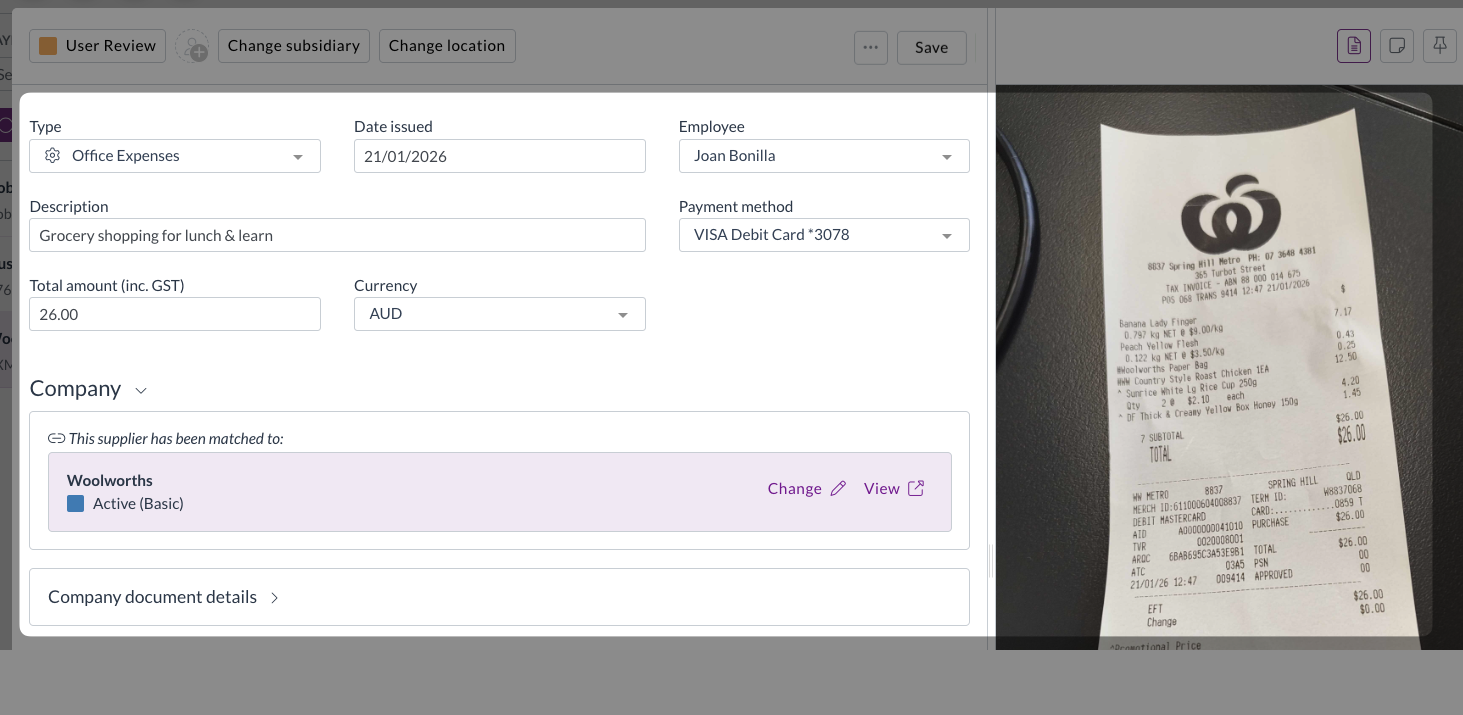This screenshot has width=1463, height=715.
Task: Click the pin icon
Action: coord(1440,46)
